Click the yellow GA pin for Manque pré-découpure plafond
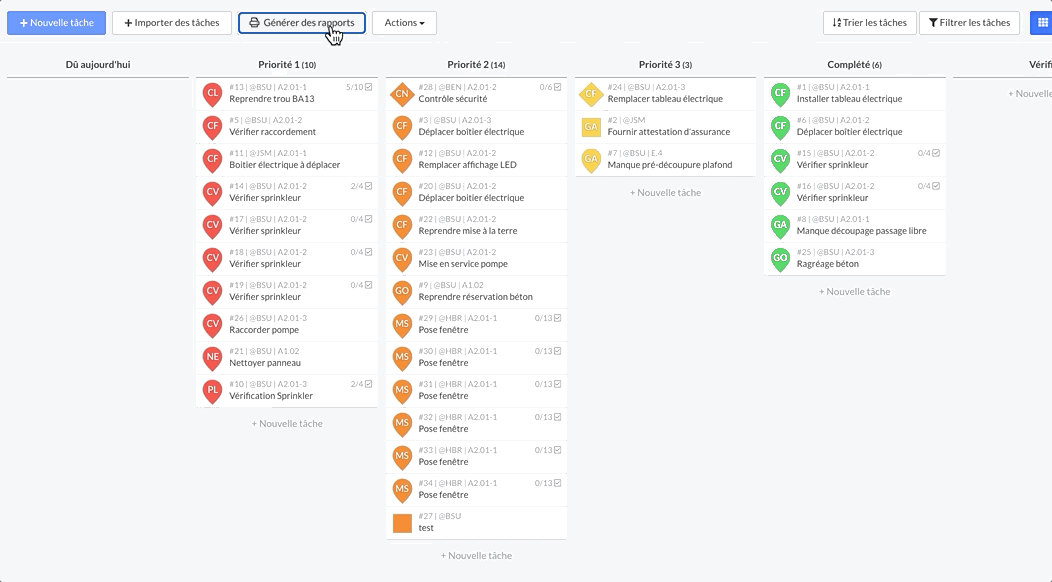Image resolution: width=1052 pixels, height=582 pixels. pyautogui.click(x=591, y=160)
